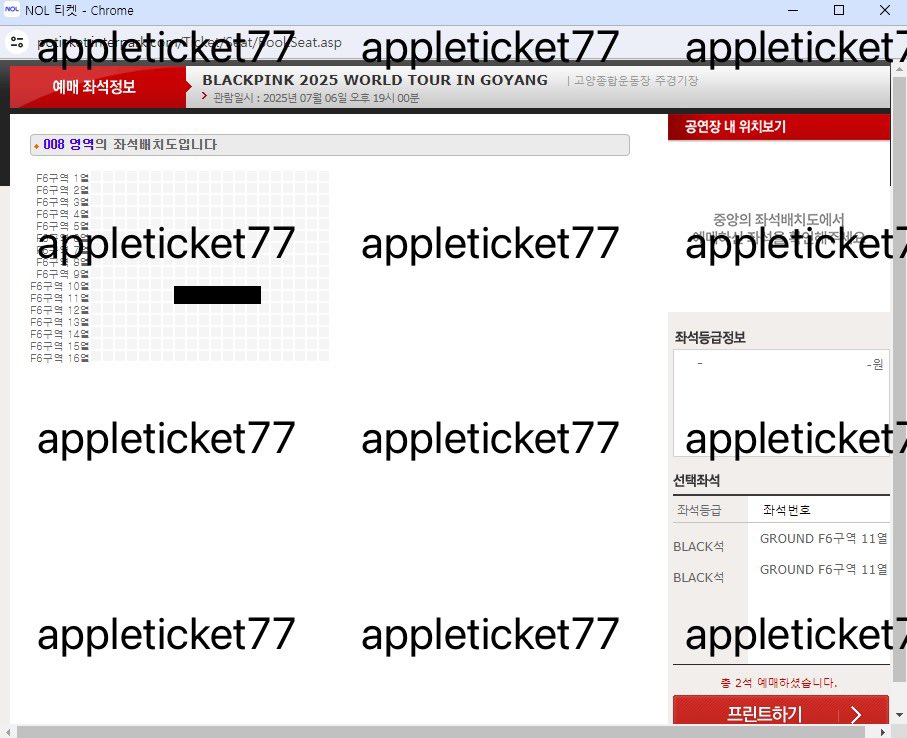The height and width of the screenshot is (738, 907).
Task: Click the 관람일시 date and time text
Action: pyautogui.click(x=316, y=98)
